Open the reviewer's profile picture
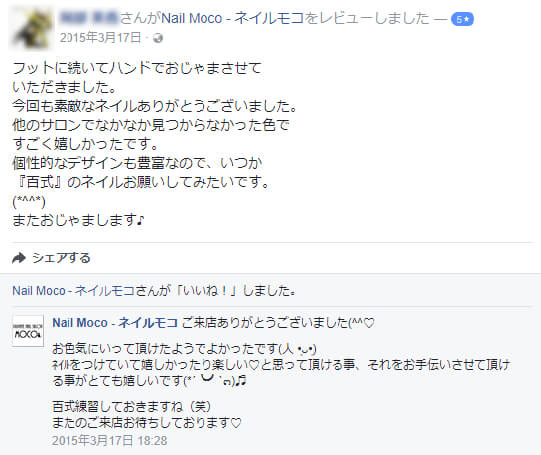The image size is (541, 455). tap(31, 29)
